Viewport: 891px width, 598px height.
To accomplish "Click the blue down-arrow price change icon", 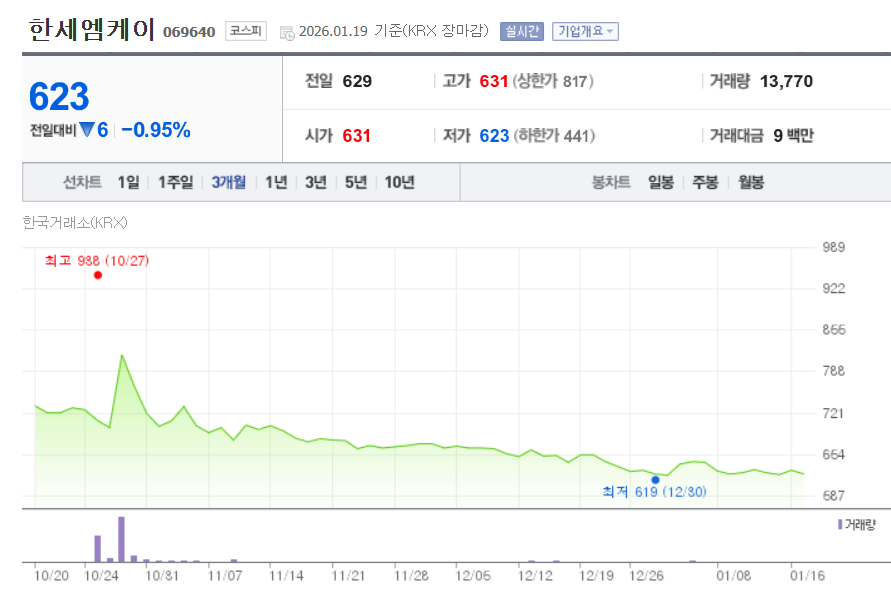I will (86, 130).
